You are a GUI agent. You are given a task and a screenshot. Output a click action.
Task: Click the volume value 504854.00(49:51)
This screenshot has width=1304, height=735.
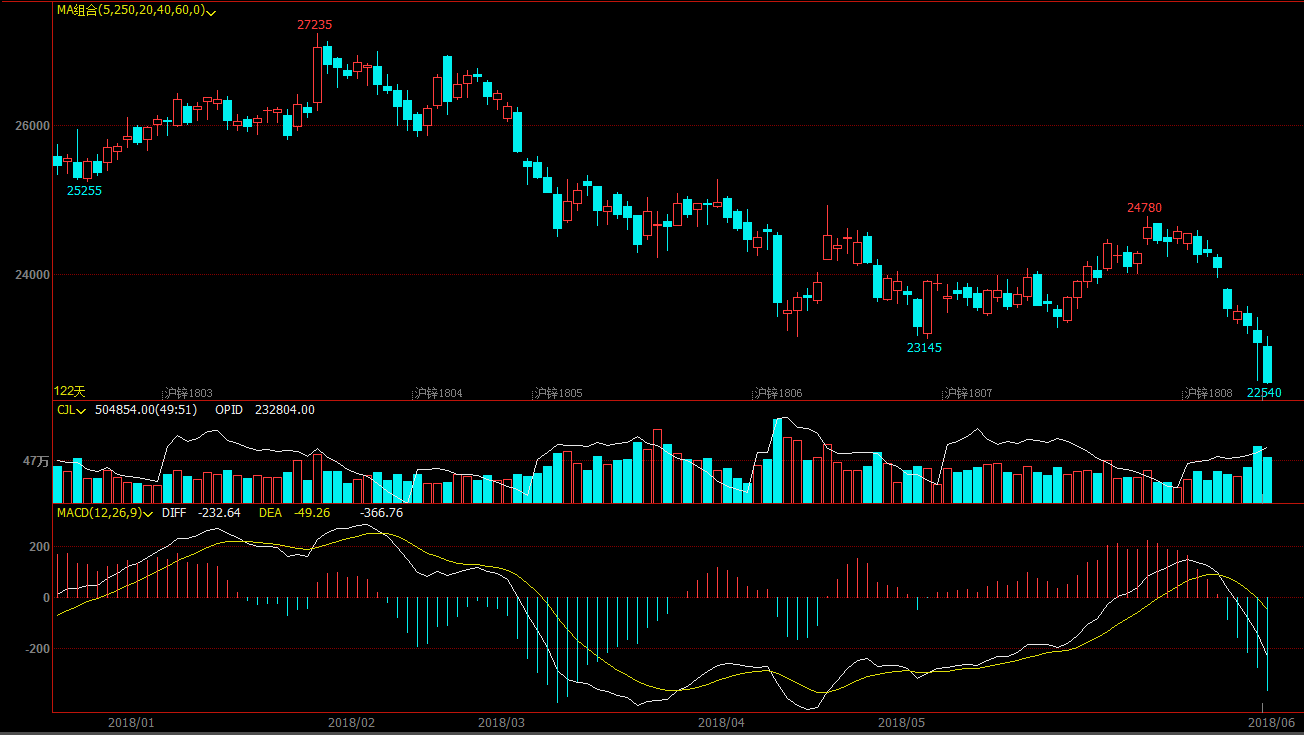[146, 410]
